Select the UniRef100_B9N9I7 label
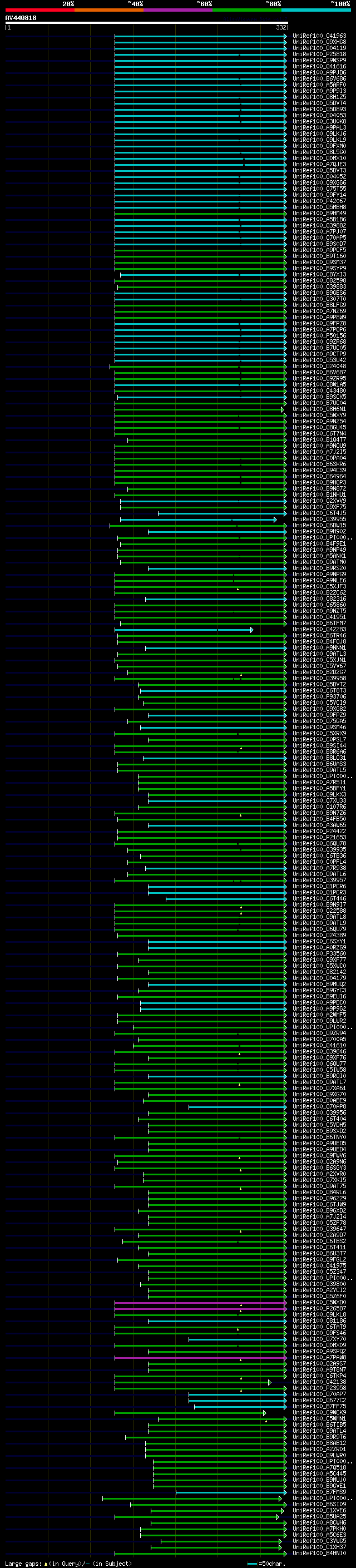356x1568 pixels. click(319, 904)
